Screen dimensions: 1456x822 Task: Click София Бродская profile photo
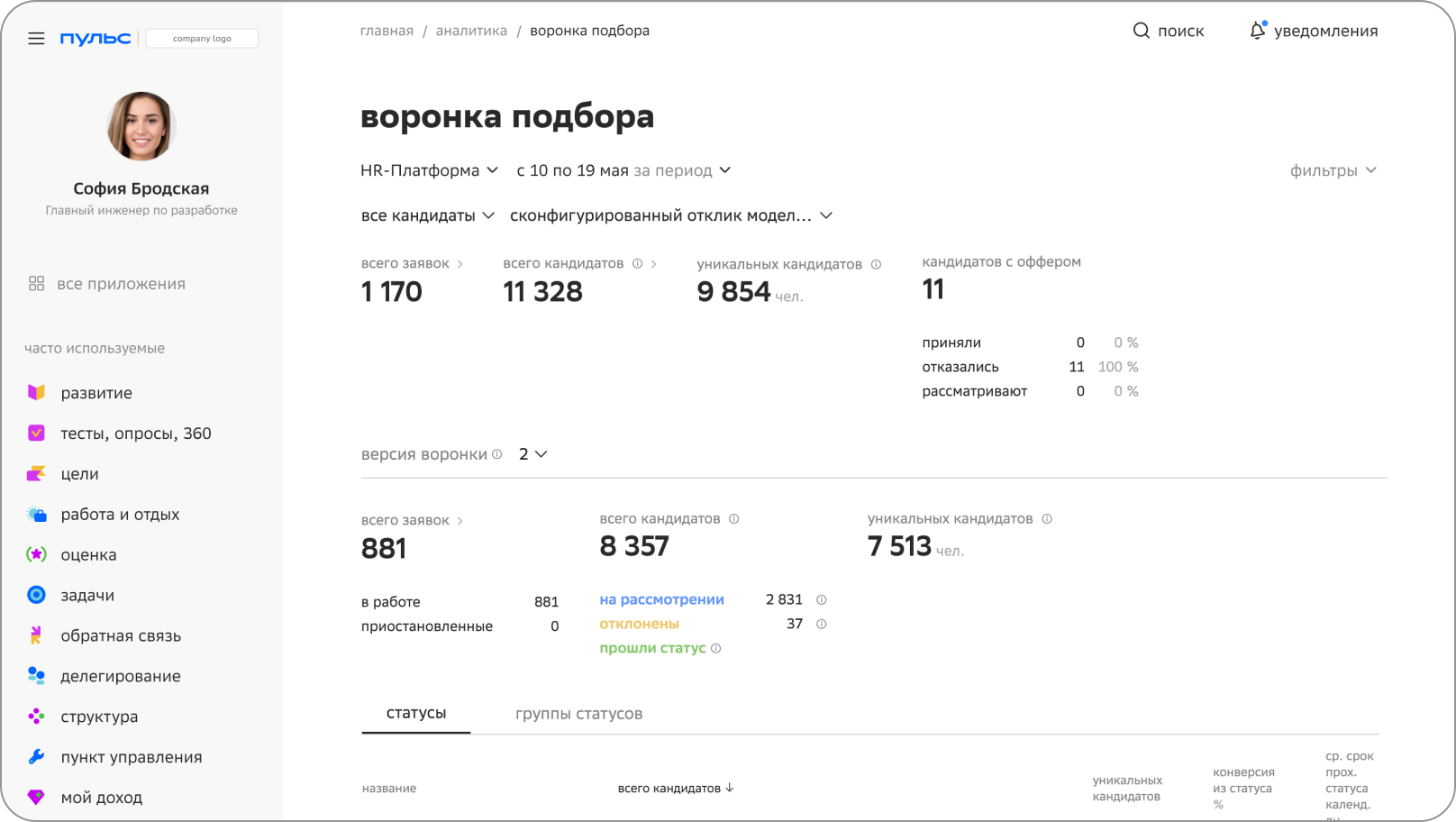(x=141, y=126)
